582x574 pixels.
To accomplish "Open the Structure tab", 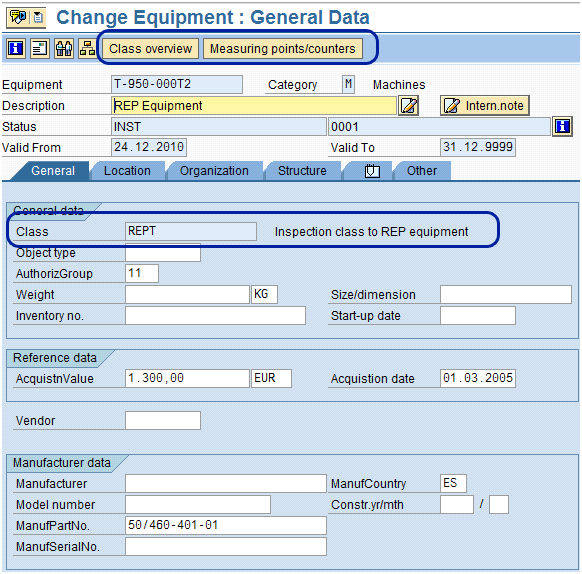I will [302, 171].
